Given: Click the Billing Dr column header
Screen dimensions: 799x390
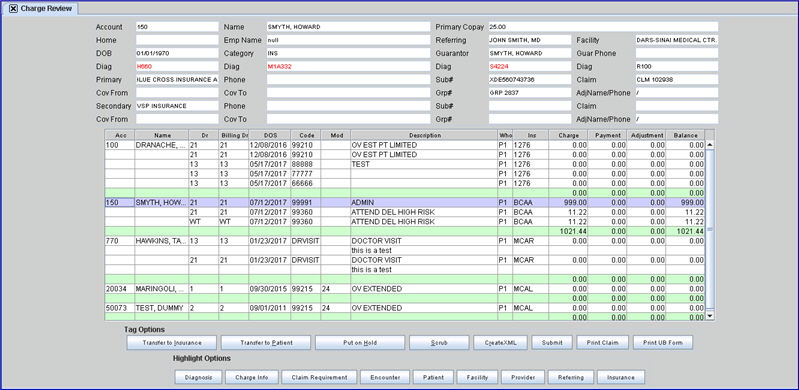Looking at the screenshot, I should (234, 135).
